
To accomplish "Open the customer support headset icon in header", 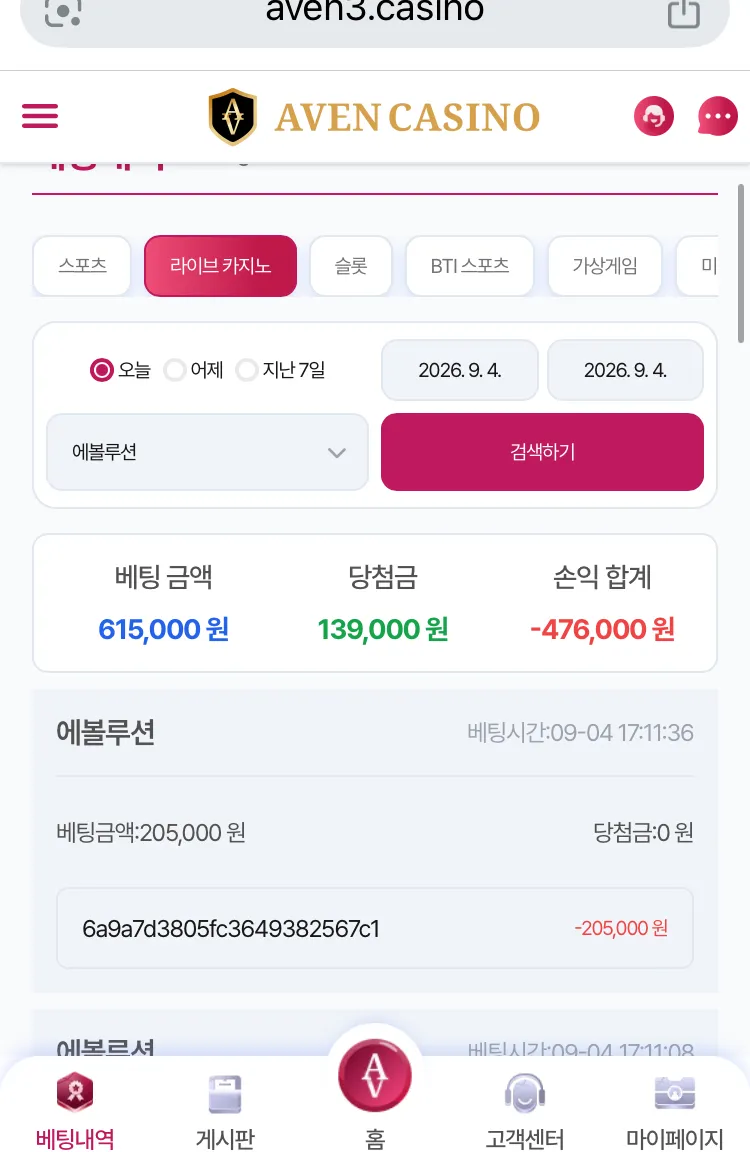I will point(654,116).
